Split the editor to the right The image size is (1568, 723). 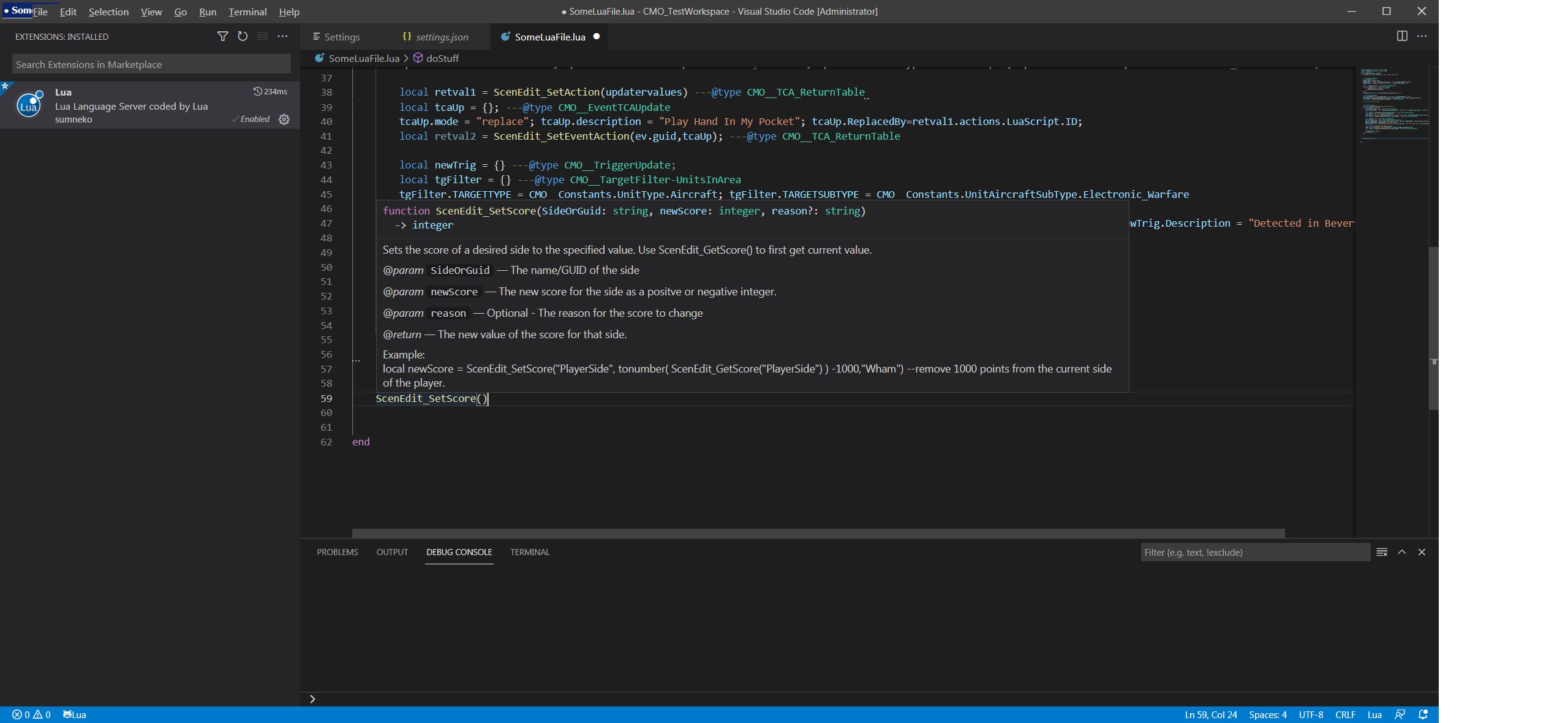[x=1401, y=36]
